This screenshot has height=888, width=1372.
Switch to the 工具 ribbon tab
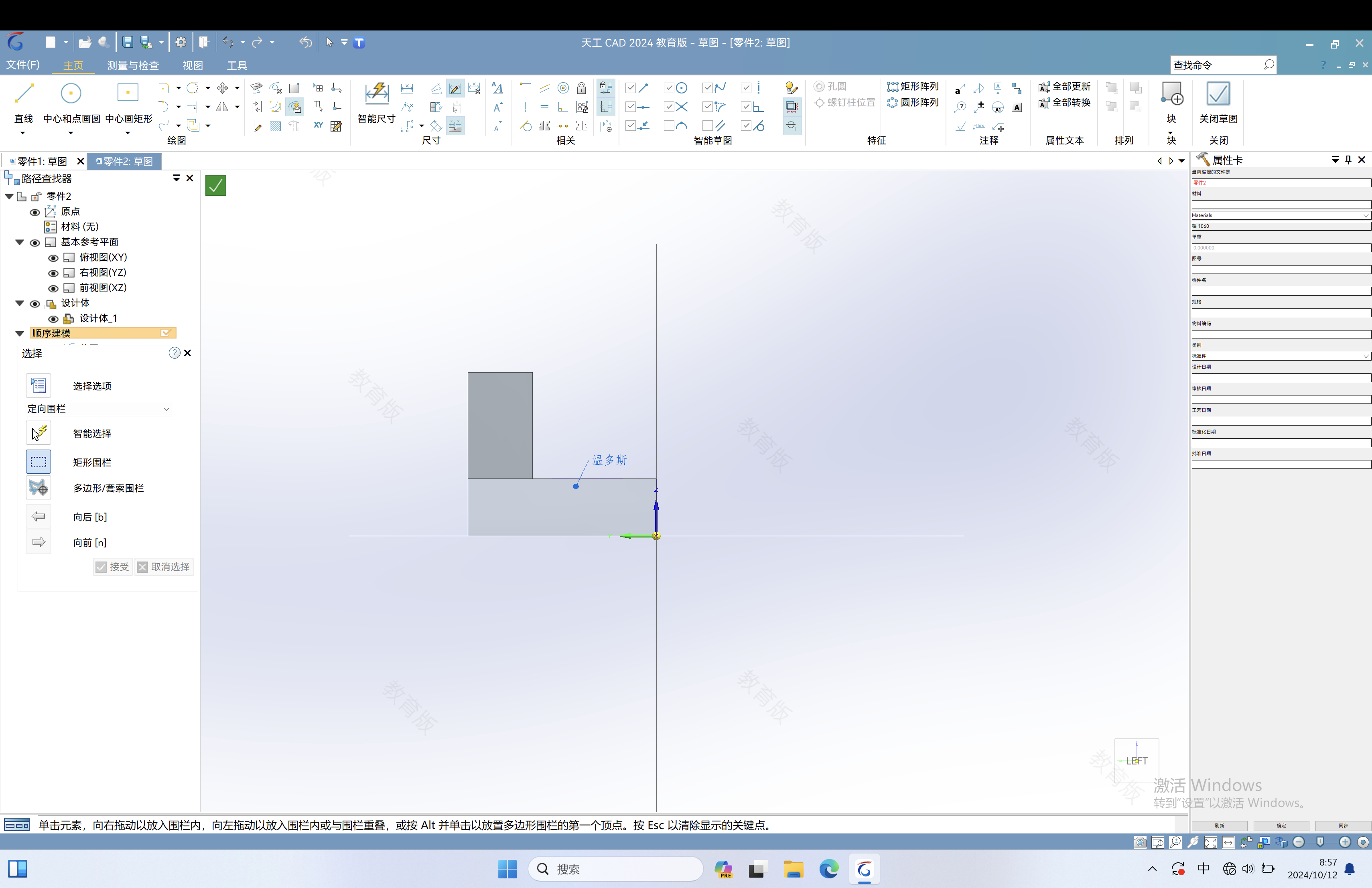coord(237,66)
